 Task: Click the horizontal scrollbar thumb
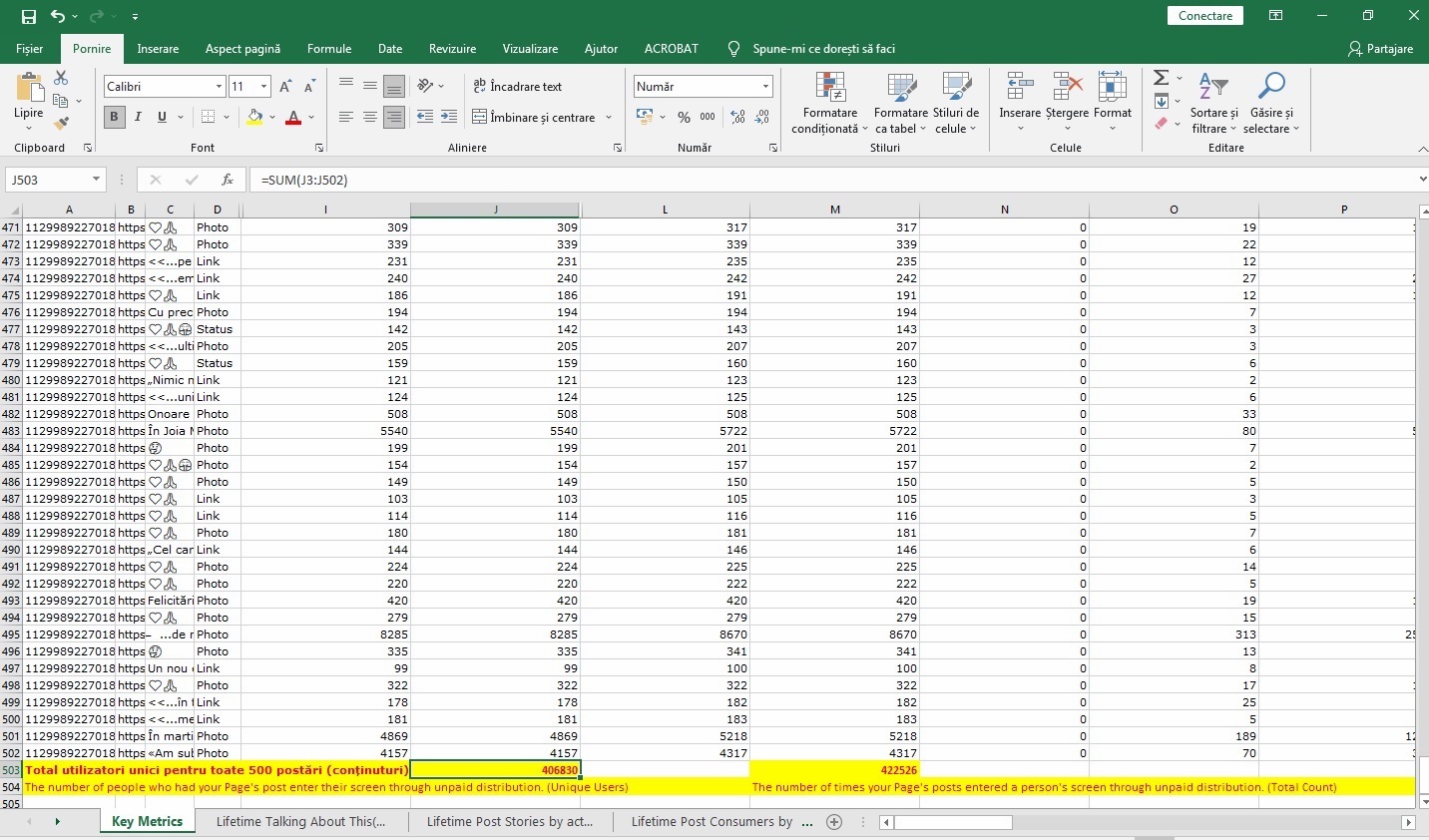pos(953,823)
